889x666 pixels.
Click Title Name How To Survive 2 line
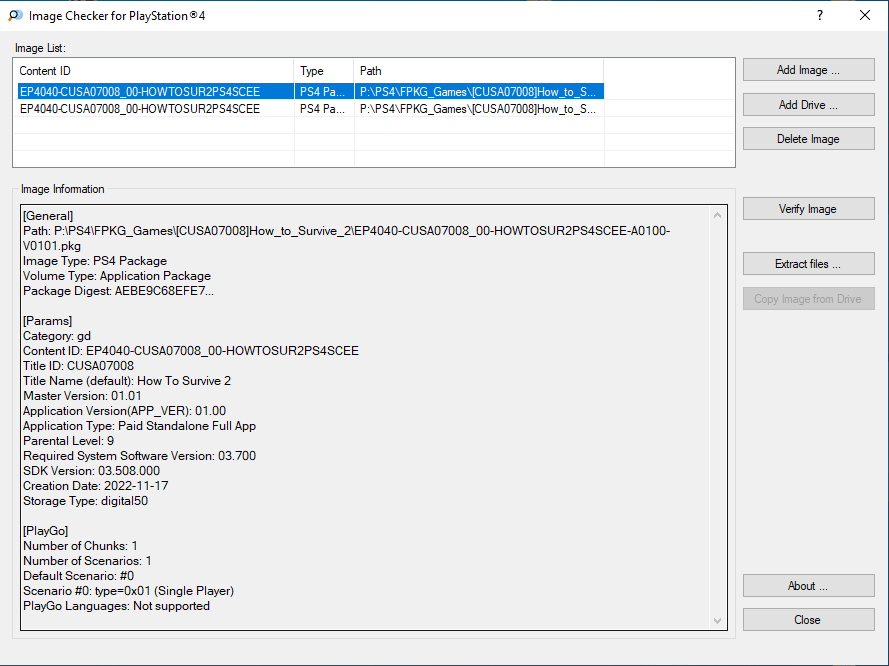127,381
